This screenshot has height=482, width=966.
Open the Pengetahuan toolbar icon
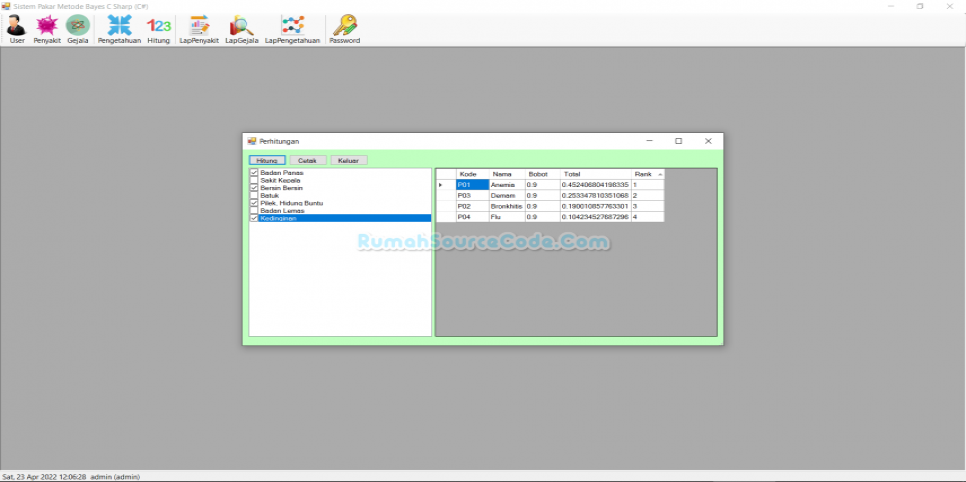pos(119,30)
